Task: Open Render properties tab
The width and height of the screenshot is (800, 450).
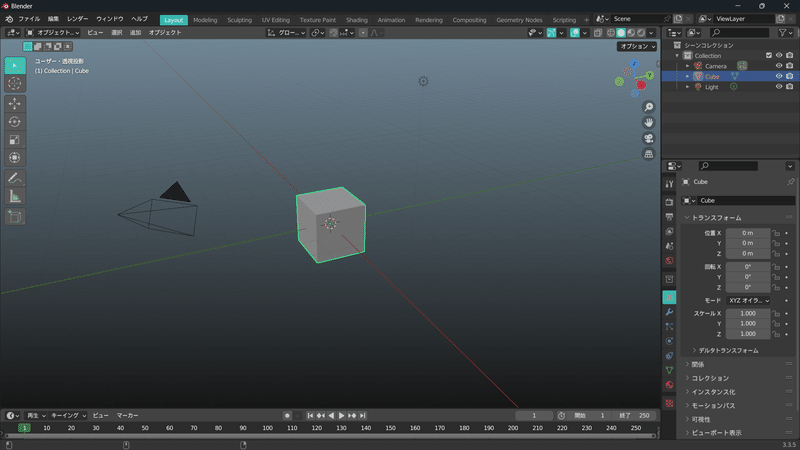Action: 669,202
